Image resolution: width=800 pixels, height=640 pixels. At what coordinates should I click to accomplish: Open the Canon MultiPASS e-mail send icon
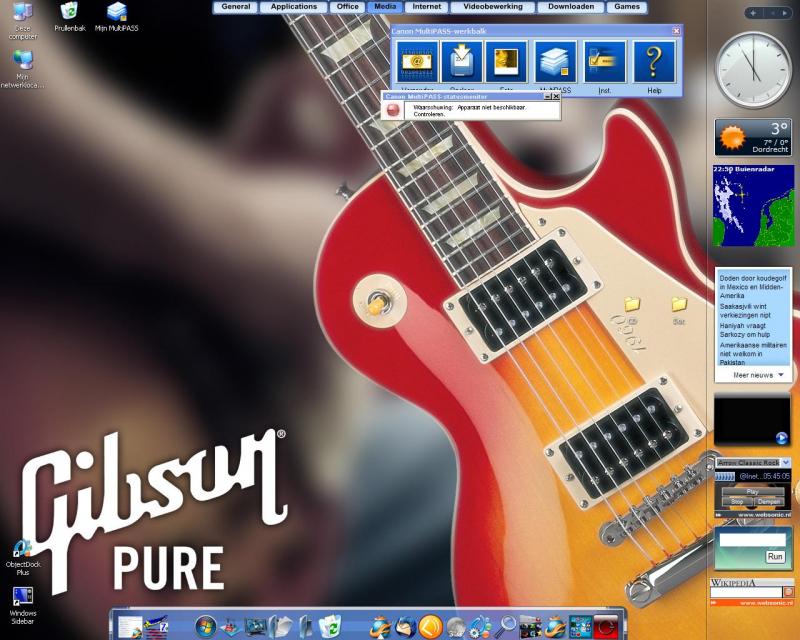click(417, 62)
